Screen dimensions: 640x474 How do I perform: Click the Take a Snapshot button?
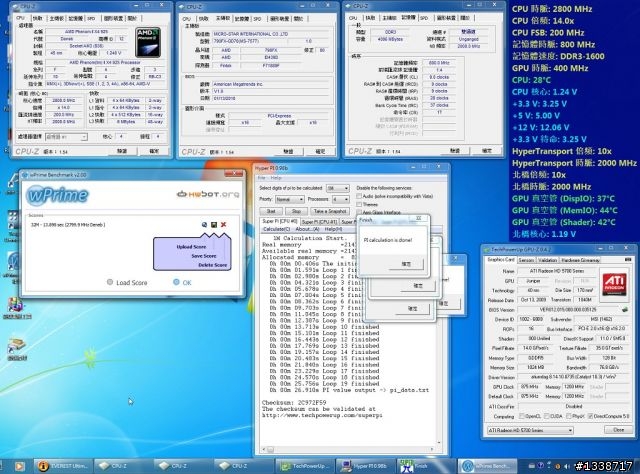click(x=330, y=211)
